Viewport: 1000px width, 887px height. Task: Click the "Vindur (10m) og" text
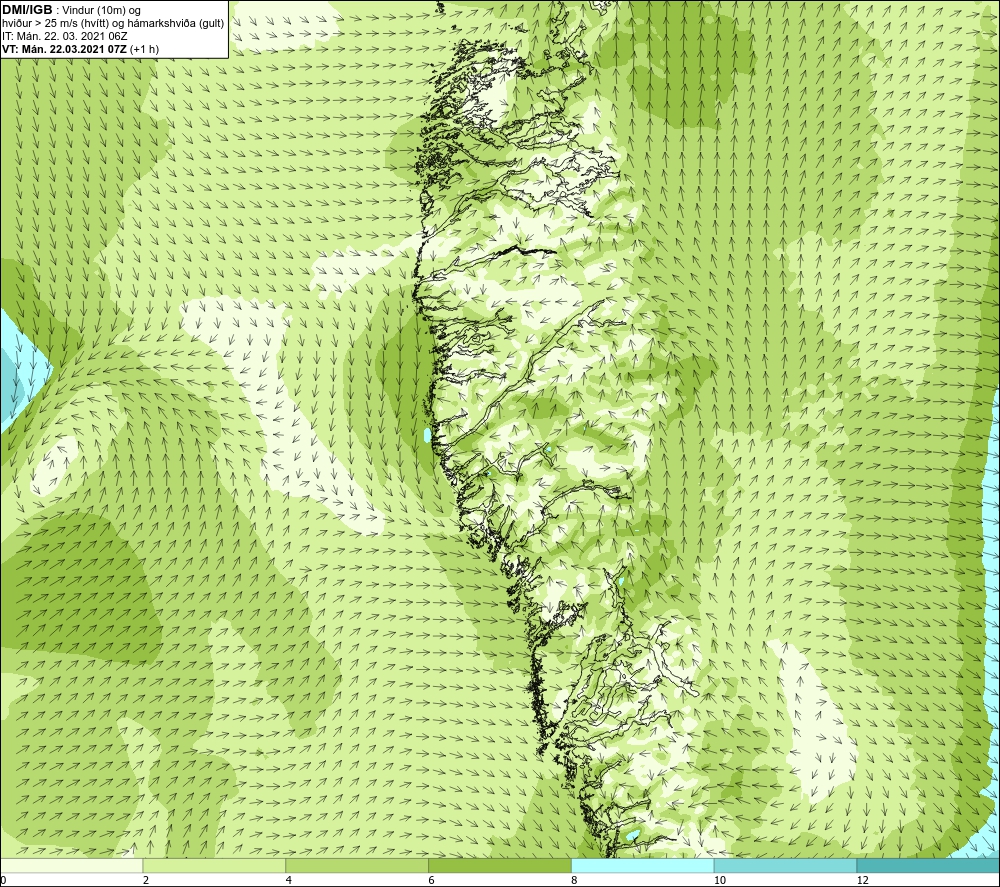tap(101, 11)
